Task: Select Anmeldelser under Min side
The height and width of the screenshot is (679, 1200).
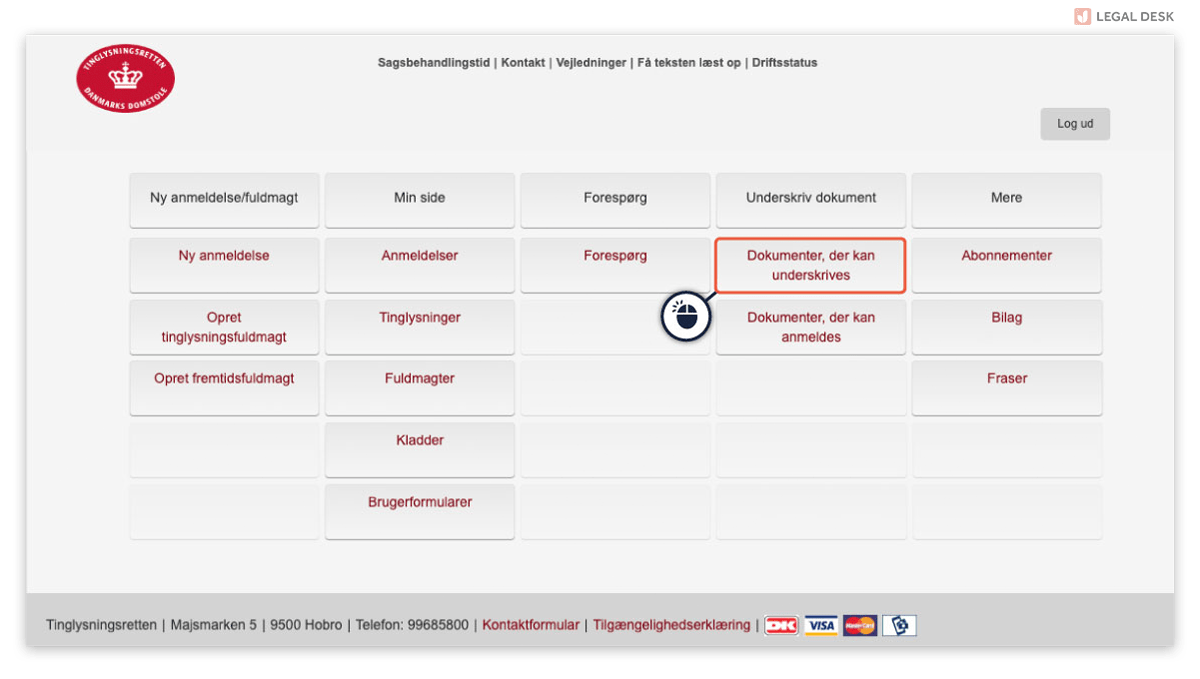Action: click(x=420, y=265)
